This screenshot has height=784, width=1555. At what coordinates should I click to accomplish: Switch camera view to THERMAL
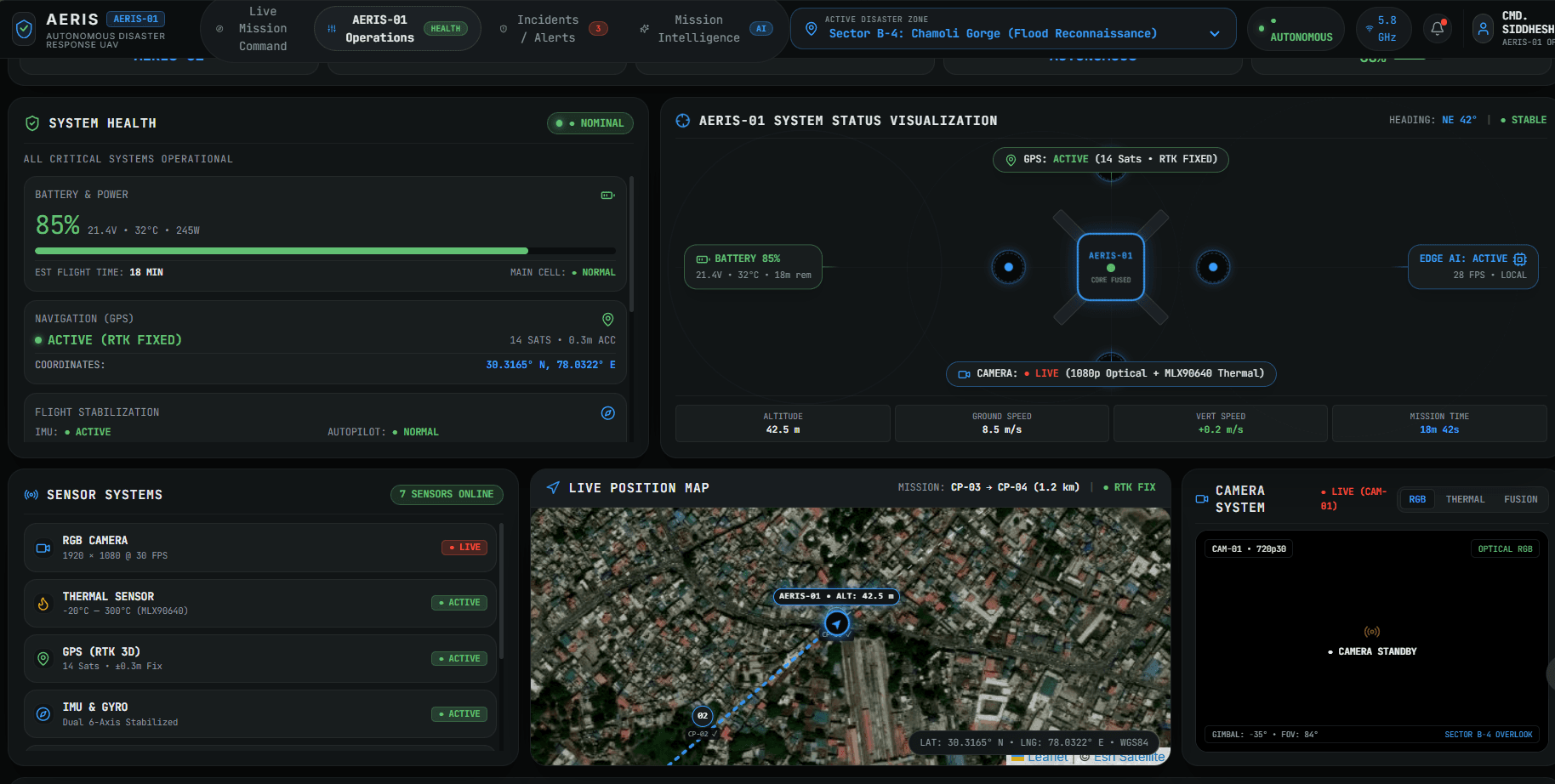point(1465,500)
